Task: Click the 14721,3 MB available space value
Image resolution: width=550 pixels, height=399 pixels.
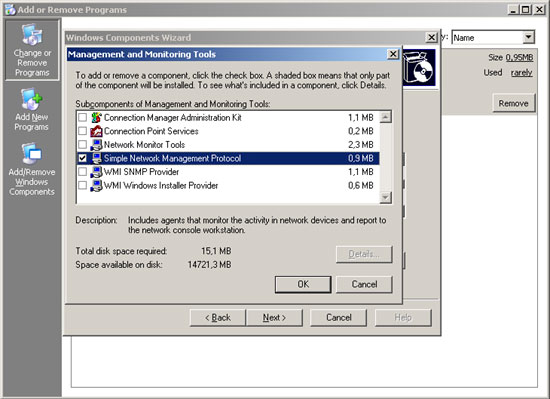Action: coord(209,264)
